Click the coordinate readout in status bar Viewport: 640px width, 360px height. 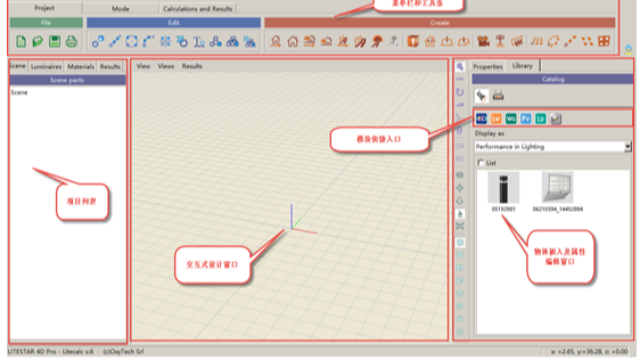[x=589, y=351]
